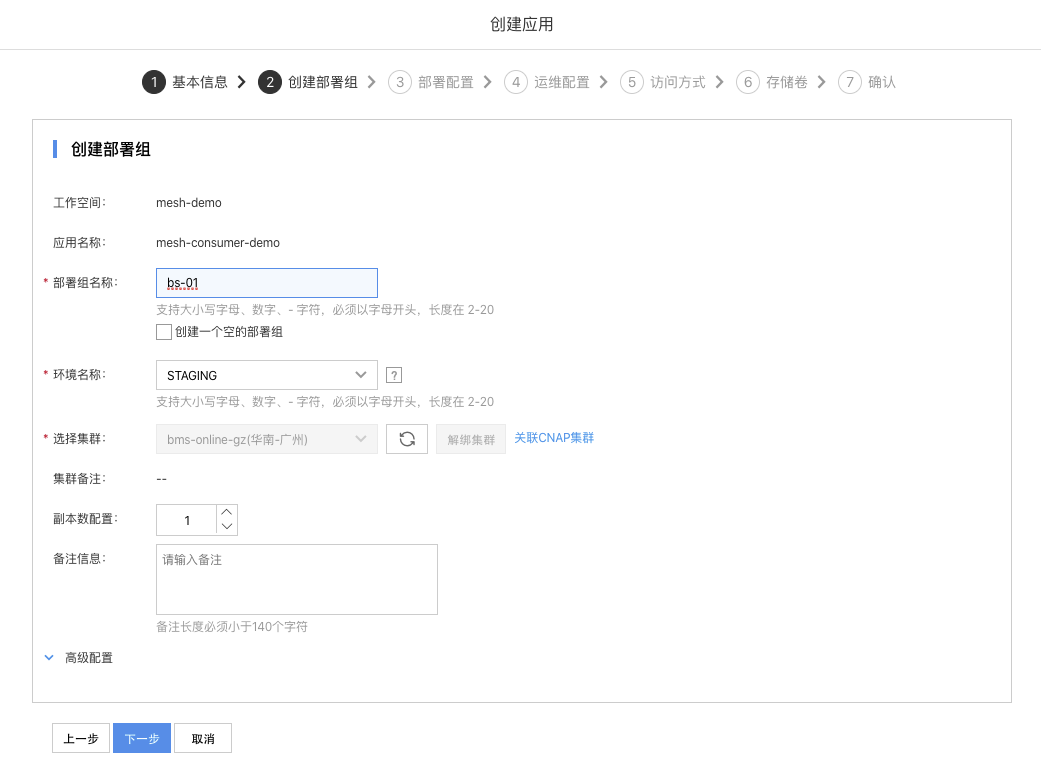Click the 解绑集群 button
This screenshot has height=781, width=1041.
coord(470,439)
